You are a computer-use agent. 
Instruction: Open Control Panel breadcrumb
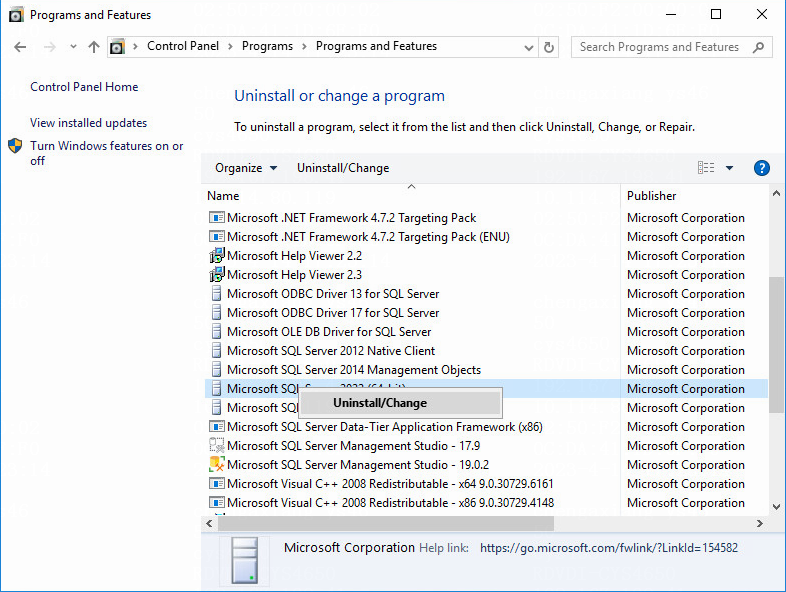coord(183,46)
